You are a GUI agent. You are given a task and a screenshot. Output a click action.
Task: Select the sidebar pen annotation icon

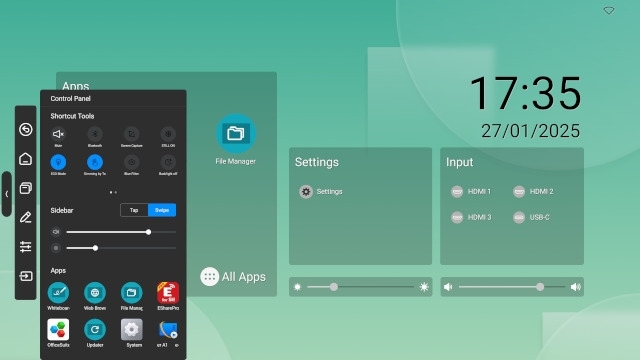coord(26,217)
